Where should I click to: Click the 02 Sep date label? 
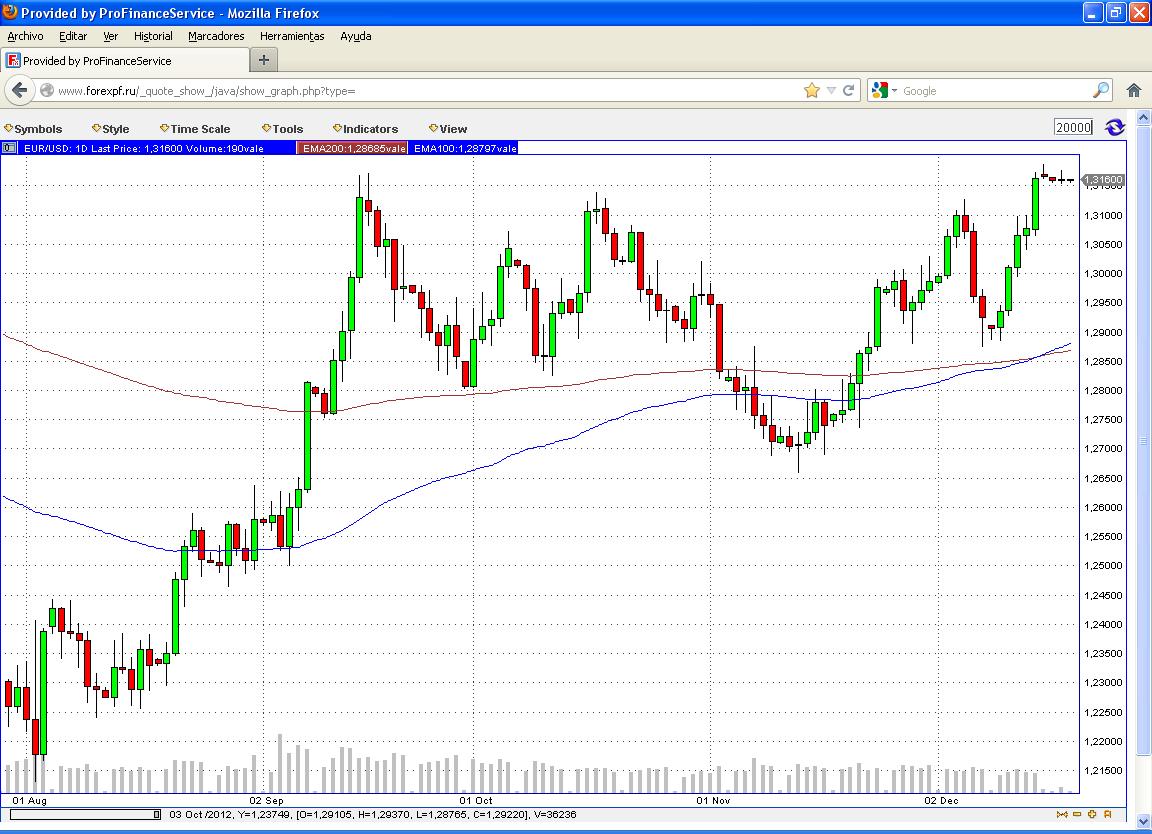click(x=266, y=800)
